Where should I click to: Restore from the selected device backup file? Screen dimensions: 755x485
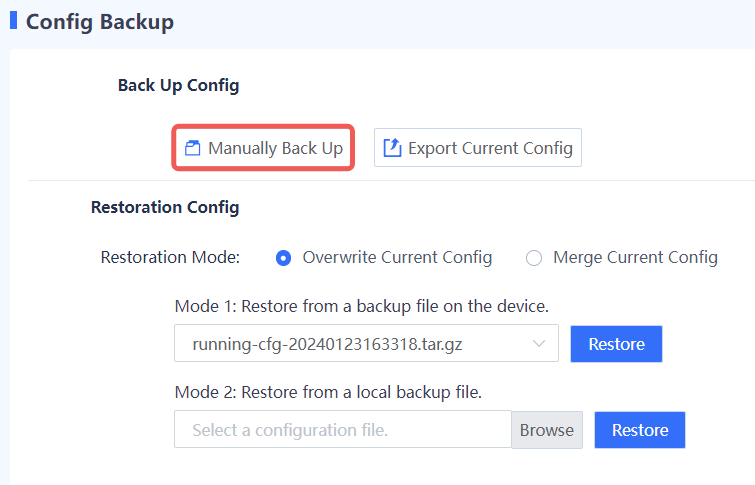point(616,344)
